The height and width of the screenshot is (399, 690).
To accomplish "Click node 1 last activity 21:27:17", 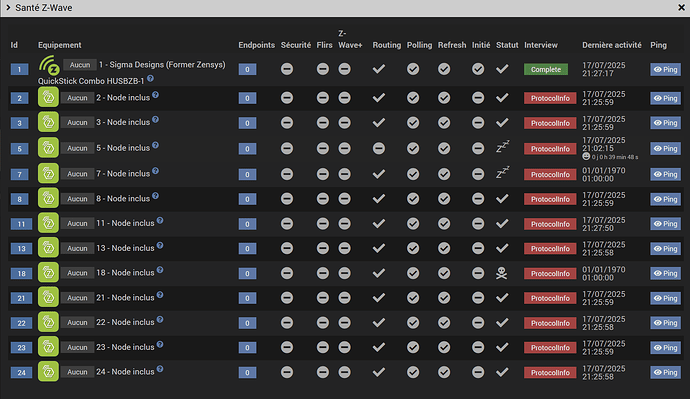I will tap(598, 73).
